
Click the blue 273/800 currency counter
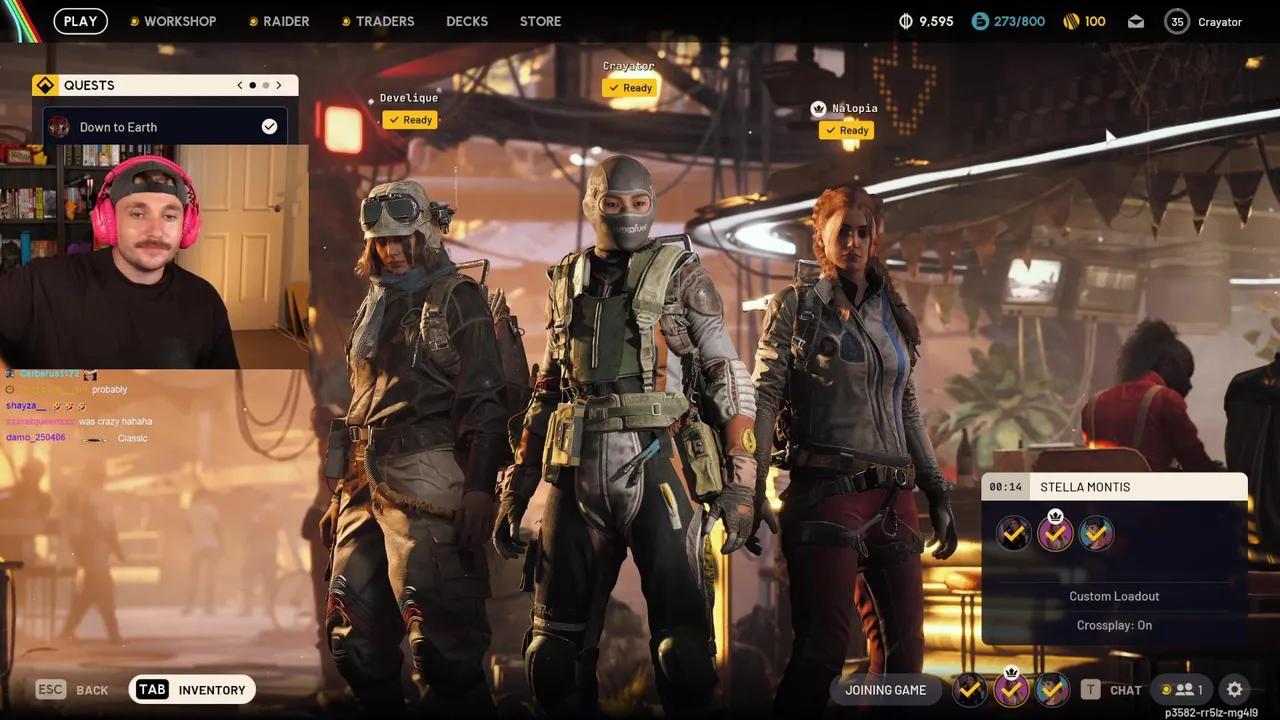pyautogui.click(x=1008, y=21)
